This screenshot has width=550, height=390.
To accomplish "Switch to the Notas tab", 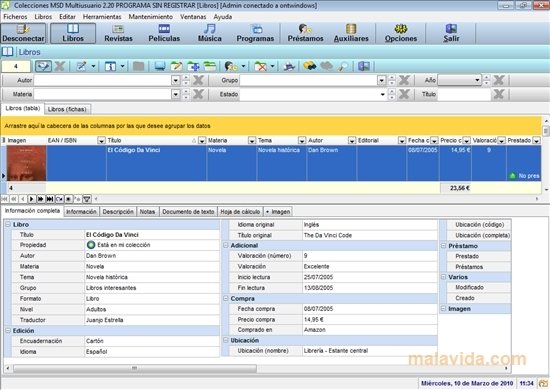I will [x=147, y=211].
